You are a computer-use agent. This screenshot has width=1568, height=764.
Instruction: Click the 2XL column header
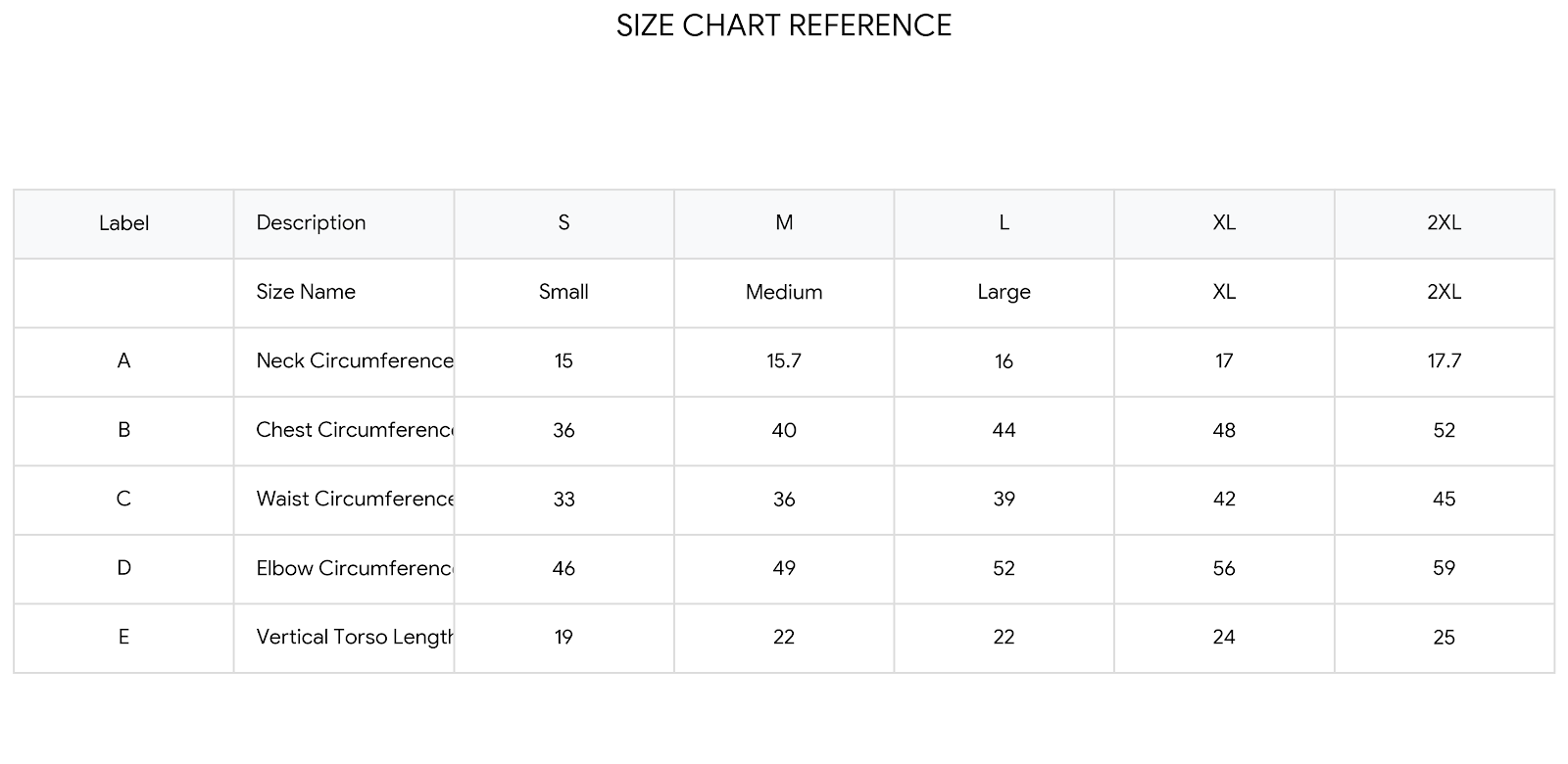coord(1445,223)
